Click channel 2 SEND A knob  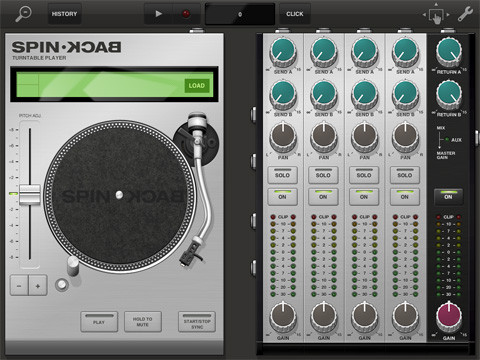(324, 52)
